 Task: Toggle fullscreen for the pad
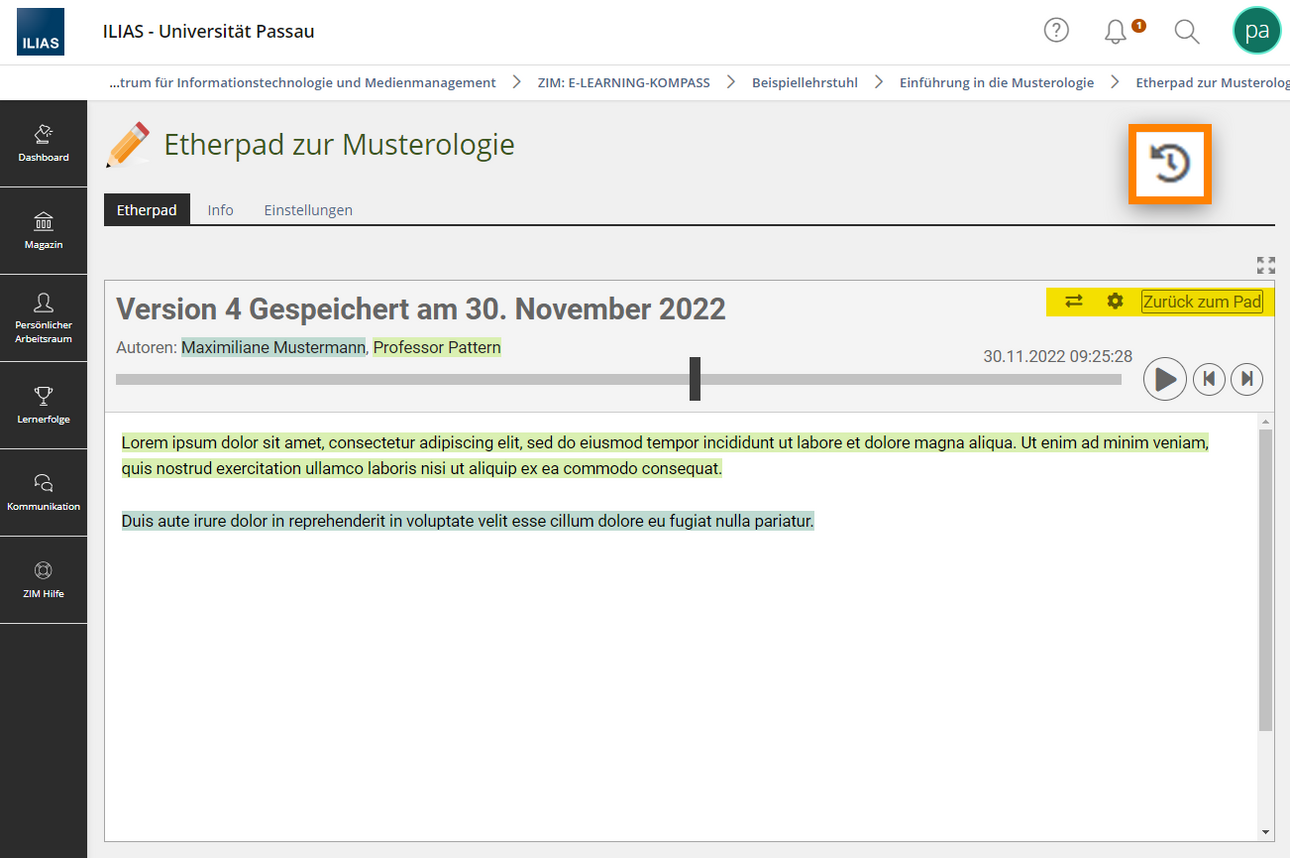point(1266,265)
